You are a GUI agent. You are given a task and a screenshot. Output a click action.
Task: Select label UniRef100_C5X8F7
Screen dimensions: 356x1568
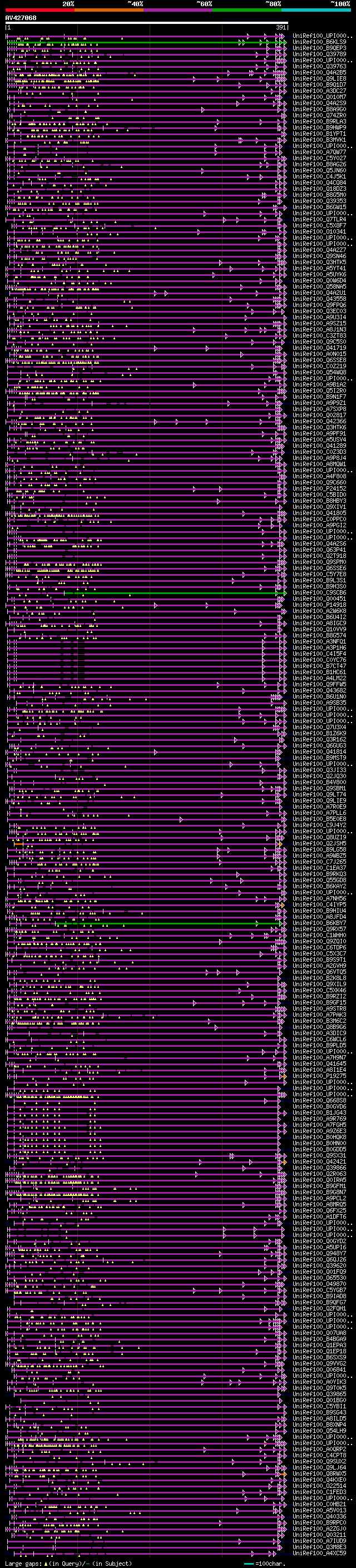tap(319, 225)
